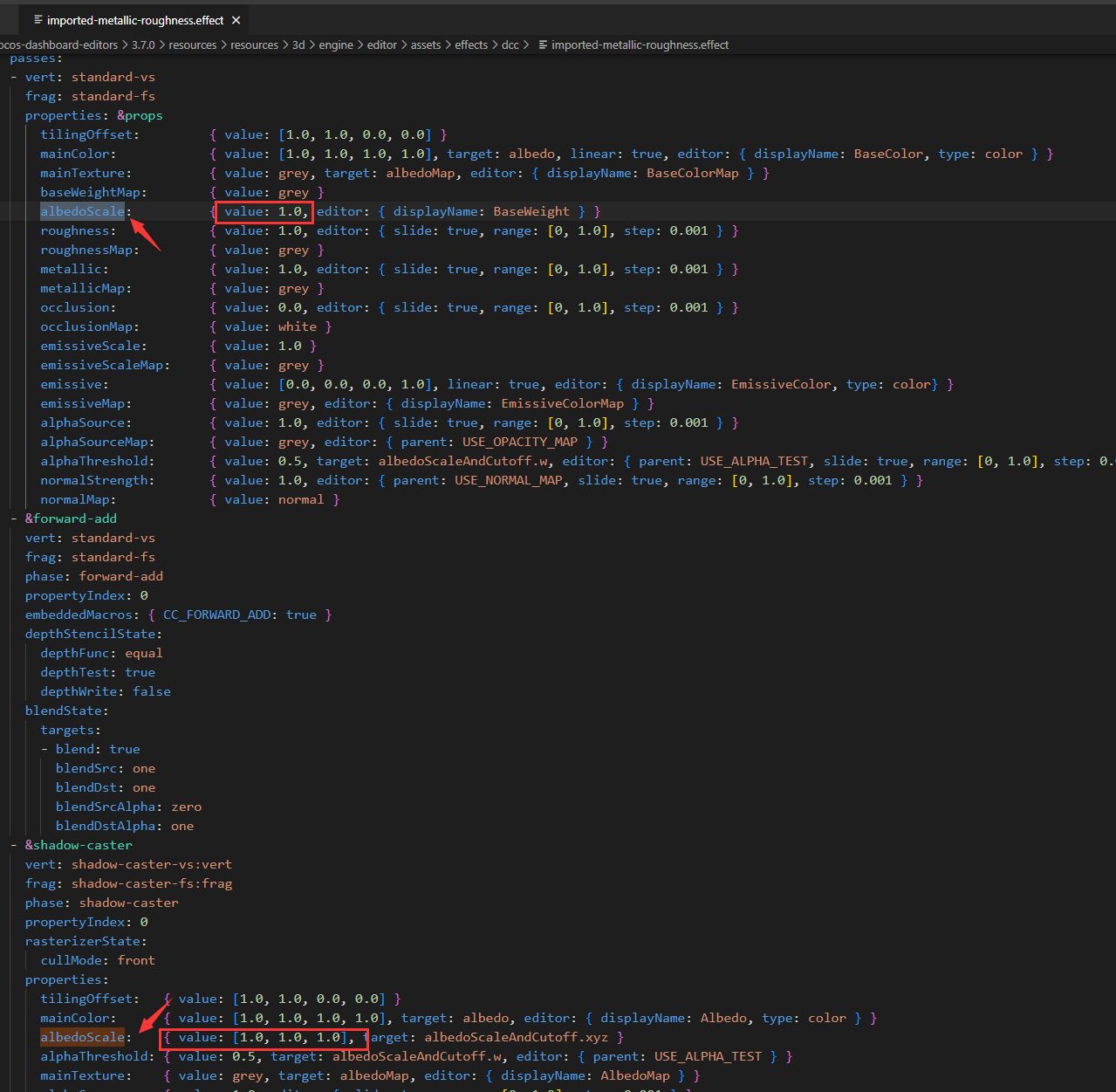
Task: Click the 'white' value of occlusionMap
Action: (298, 326)
